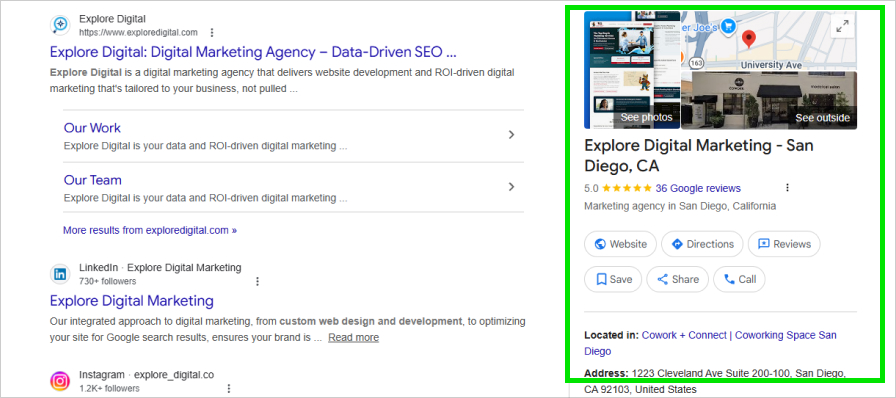The height and width of the screenshot is (398, 896).
Task: Open Explore Digital: Digital Marketing Agency result title
Action: [253, 52]
